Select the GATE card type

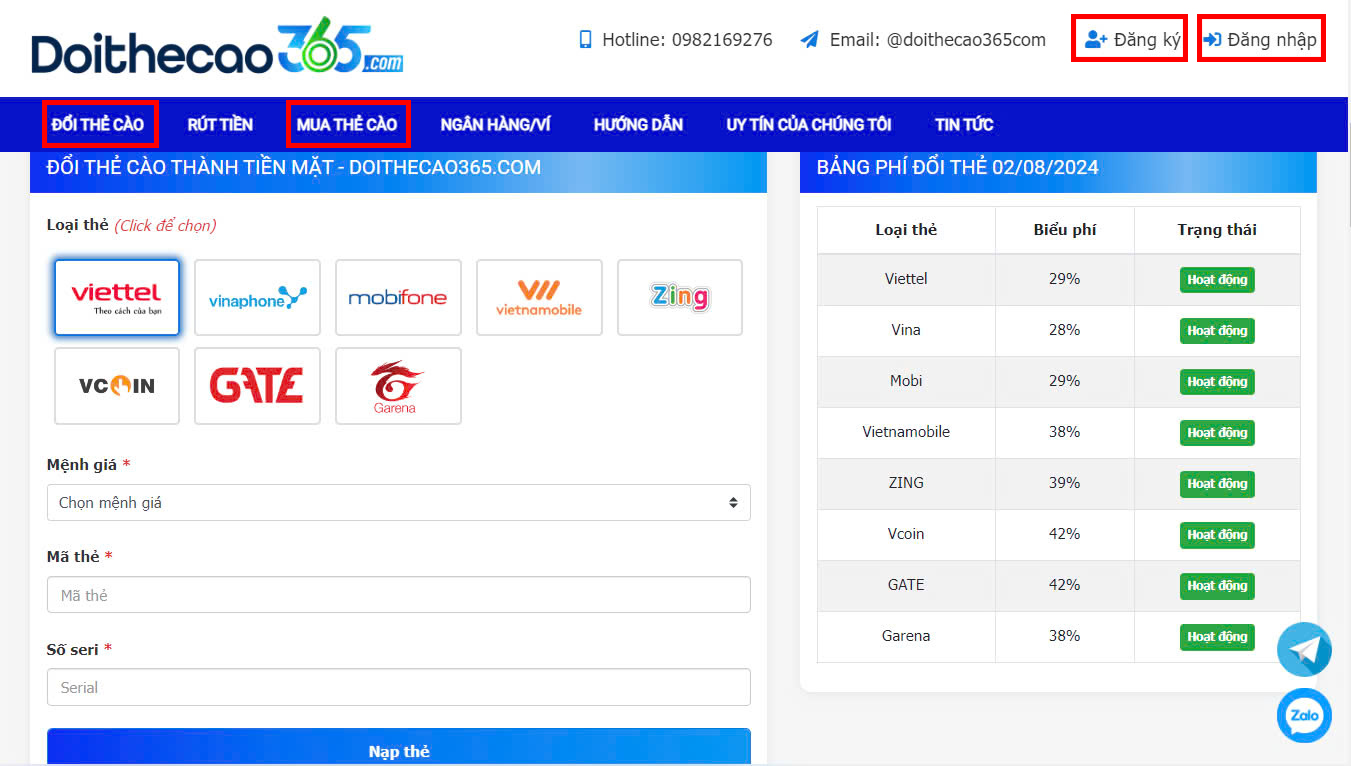(x=257, y=386)
